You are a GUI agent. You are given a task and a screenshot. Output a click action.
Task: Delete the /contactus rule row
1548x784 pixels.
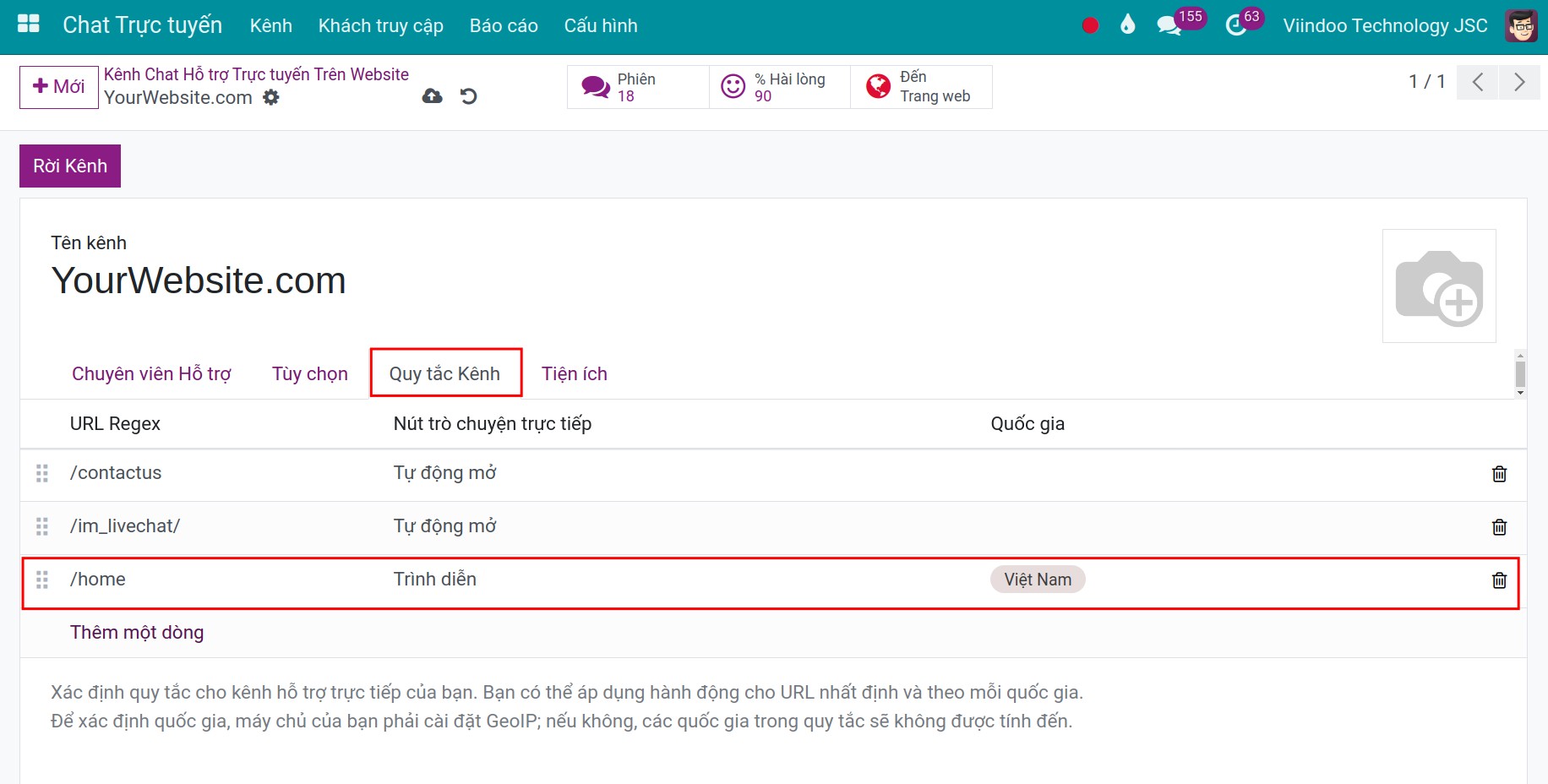(x=1499, y=474)
